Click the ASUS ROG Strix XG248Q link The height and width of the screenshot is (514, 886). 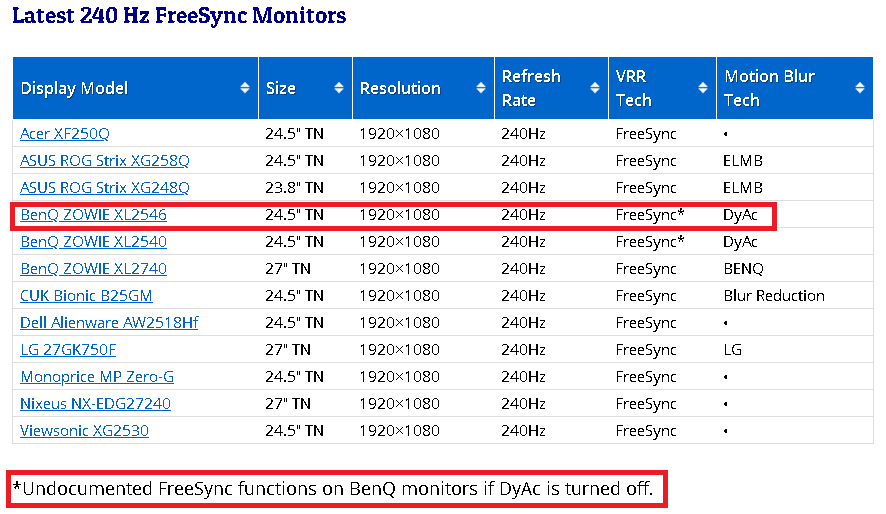(x=105, y=187)
